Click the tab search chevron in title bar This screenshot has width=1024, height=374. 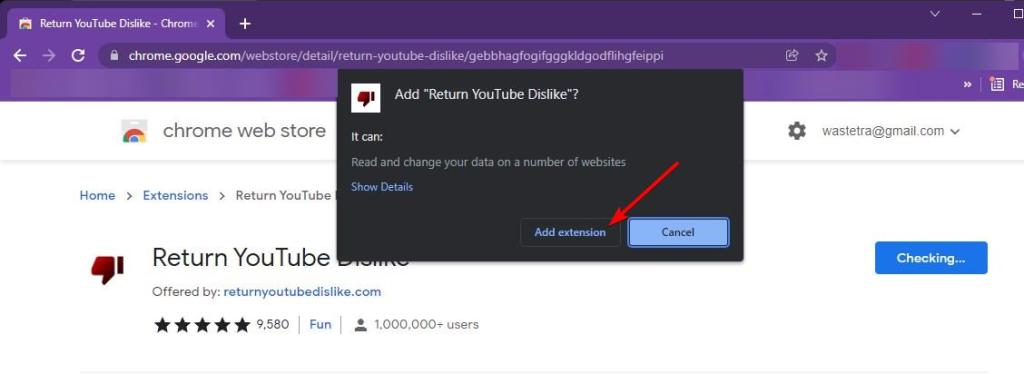click(x=935, y=14)
